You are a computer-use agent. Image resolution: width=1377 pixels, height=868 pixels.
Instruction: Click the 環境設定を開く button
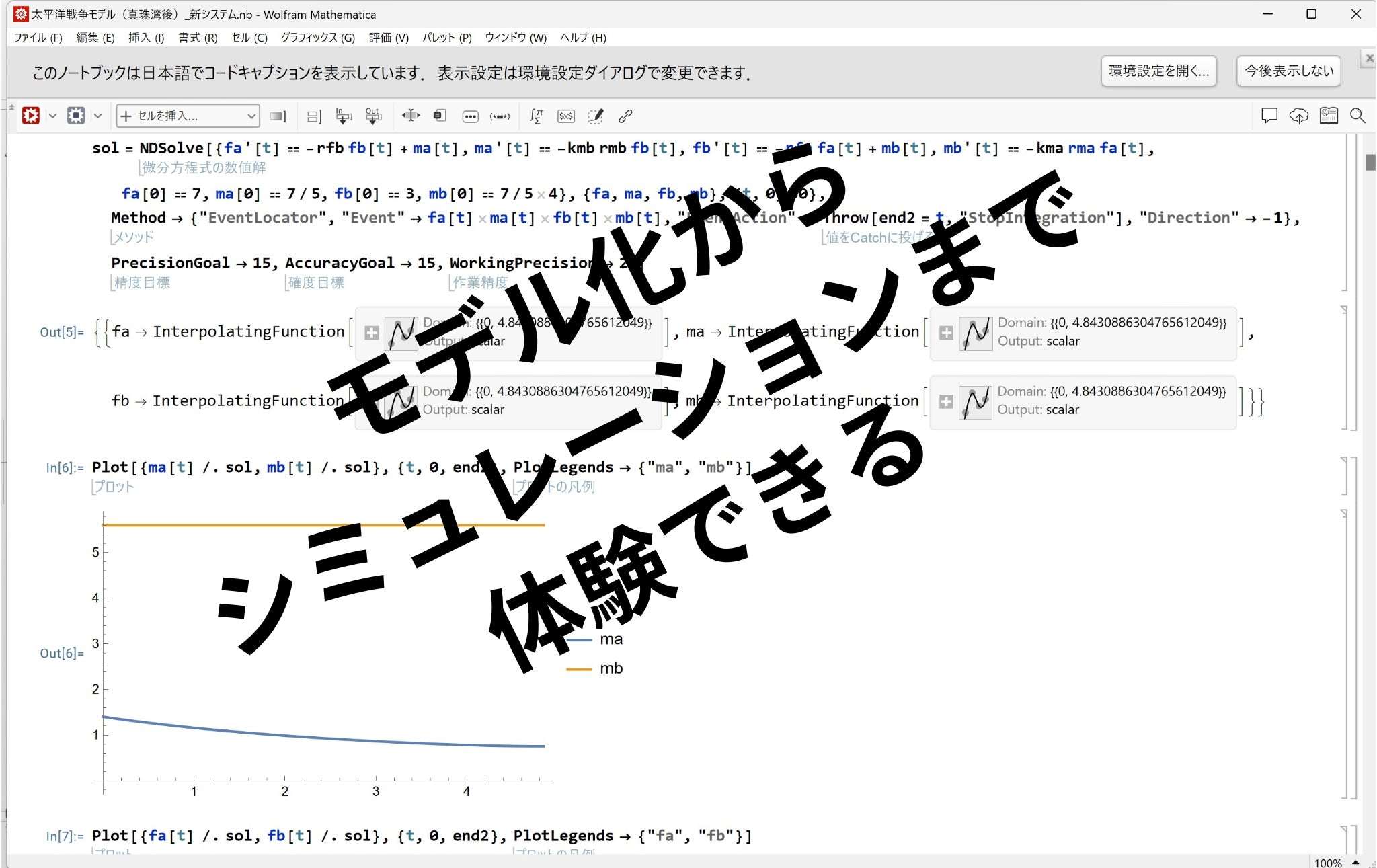click(1158, 71)
